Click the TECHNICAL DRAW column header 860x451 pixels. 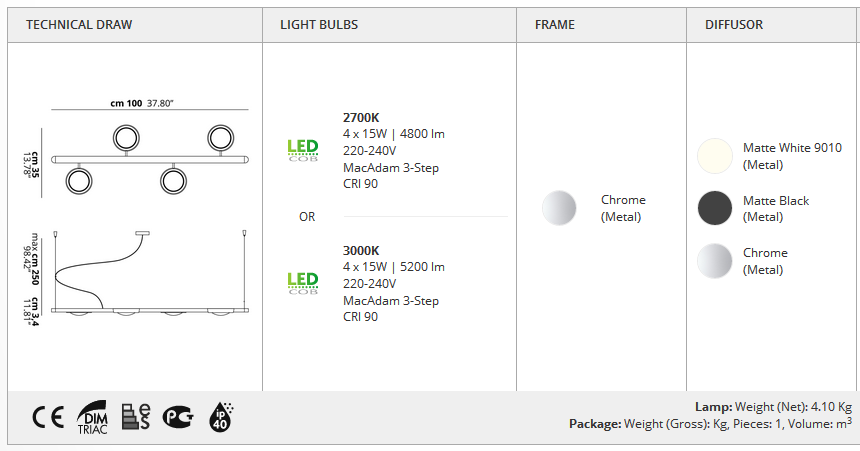point(79,25)
